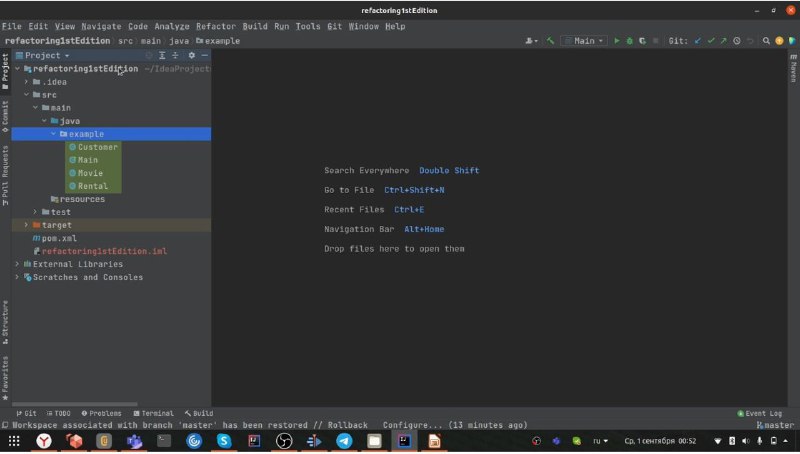Screen dimensions: 800x454
Task: Open the applications grid in taskbar
Action: (x=14, y=441)
